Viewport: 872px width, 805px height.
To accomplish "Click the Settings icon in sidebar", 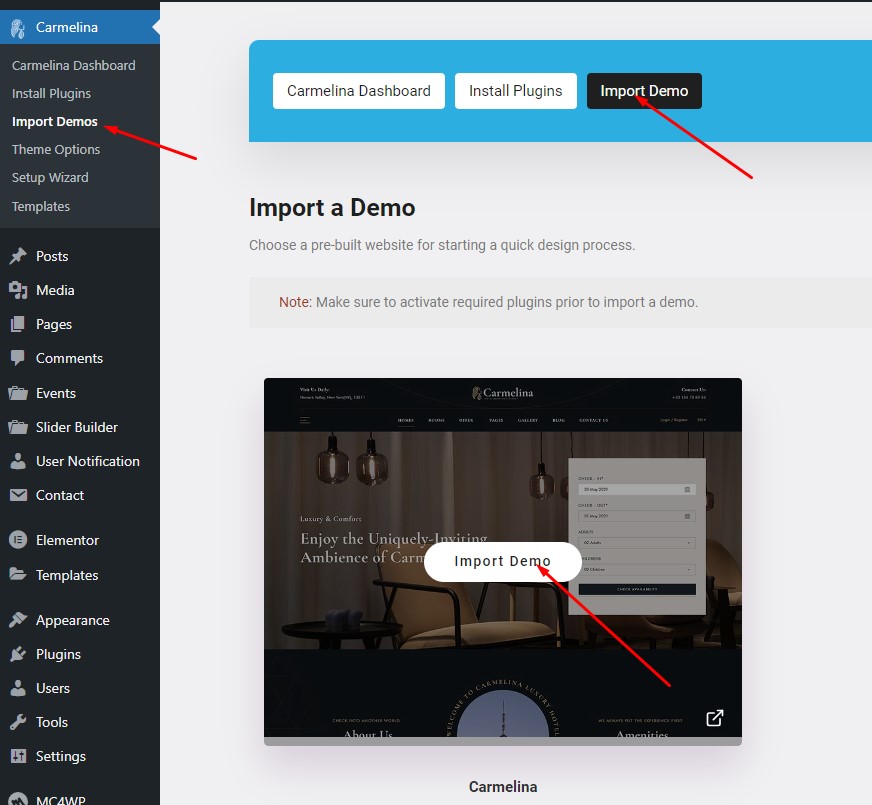I will (18, 756).
